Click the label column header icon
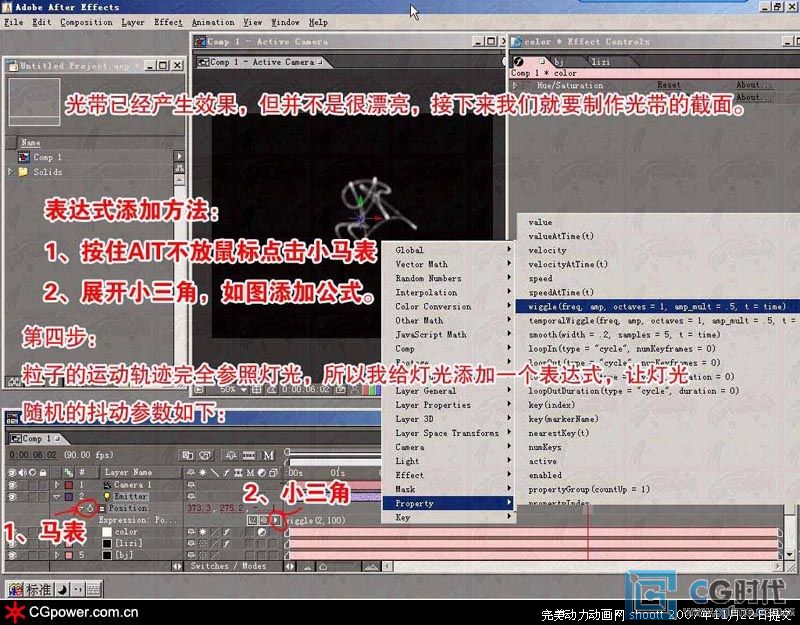 (x=68, y=472)
